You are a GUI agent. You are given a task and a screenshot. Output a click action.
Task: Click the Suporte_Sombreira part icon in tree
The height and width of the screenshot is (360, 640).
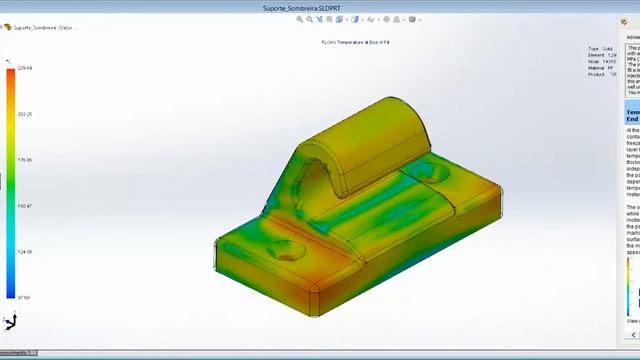tap(8, 27)
